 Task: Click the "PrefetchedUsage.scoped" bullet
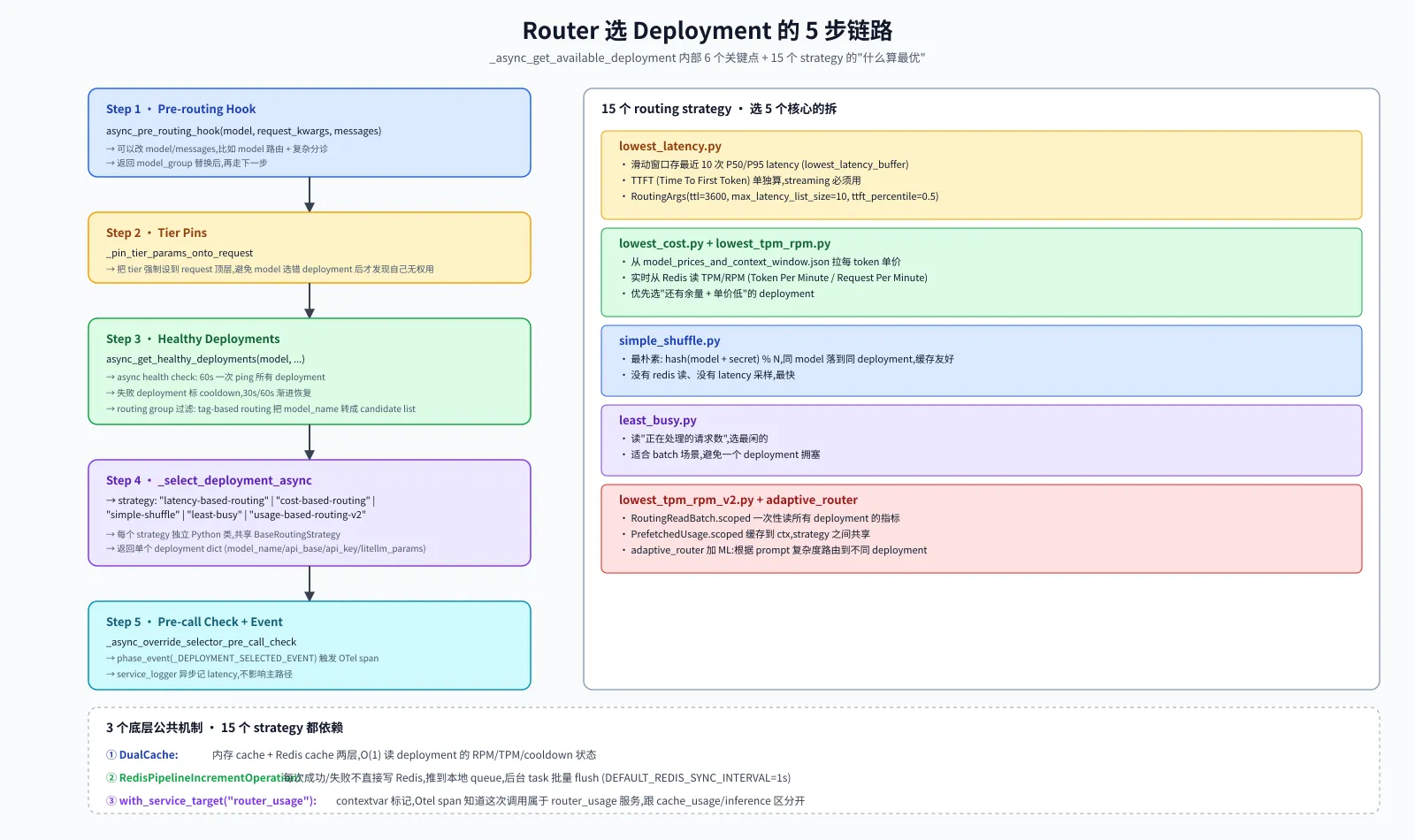point(745,534)
